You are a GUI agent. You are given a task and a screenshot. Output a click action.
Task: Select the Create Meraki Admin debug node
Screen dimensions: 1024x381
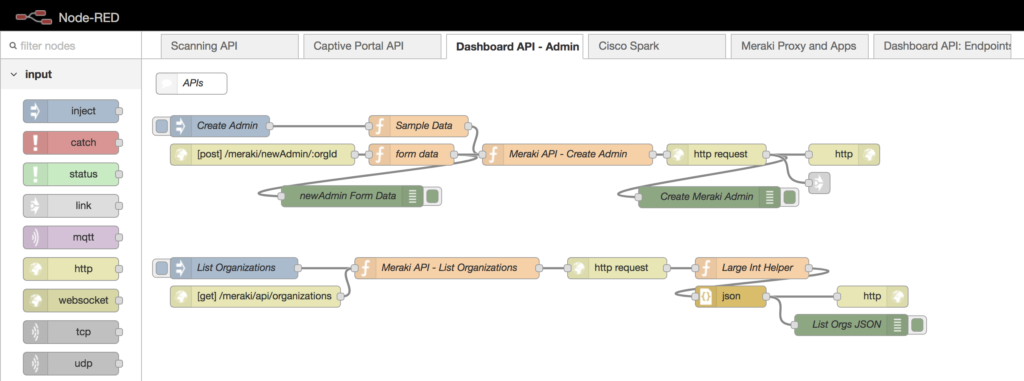(709, 196)
